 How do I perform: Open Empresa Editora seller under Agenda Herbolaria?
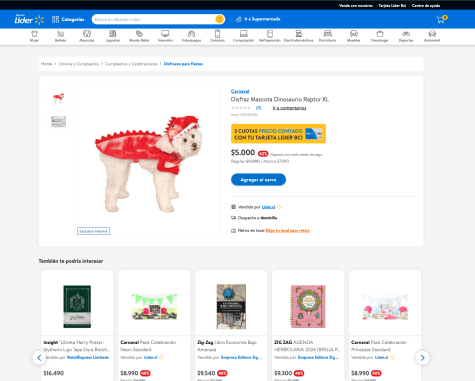pos(318,357)
